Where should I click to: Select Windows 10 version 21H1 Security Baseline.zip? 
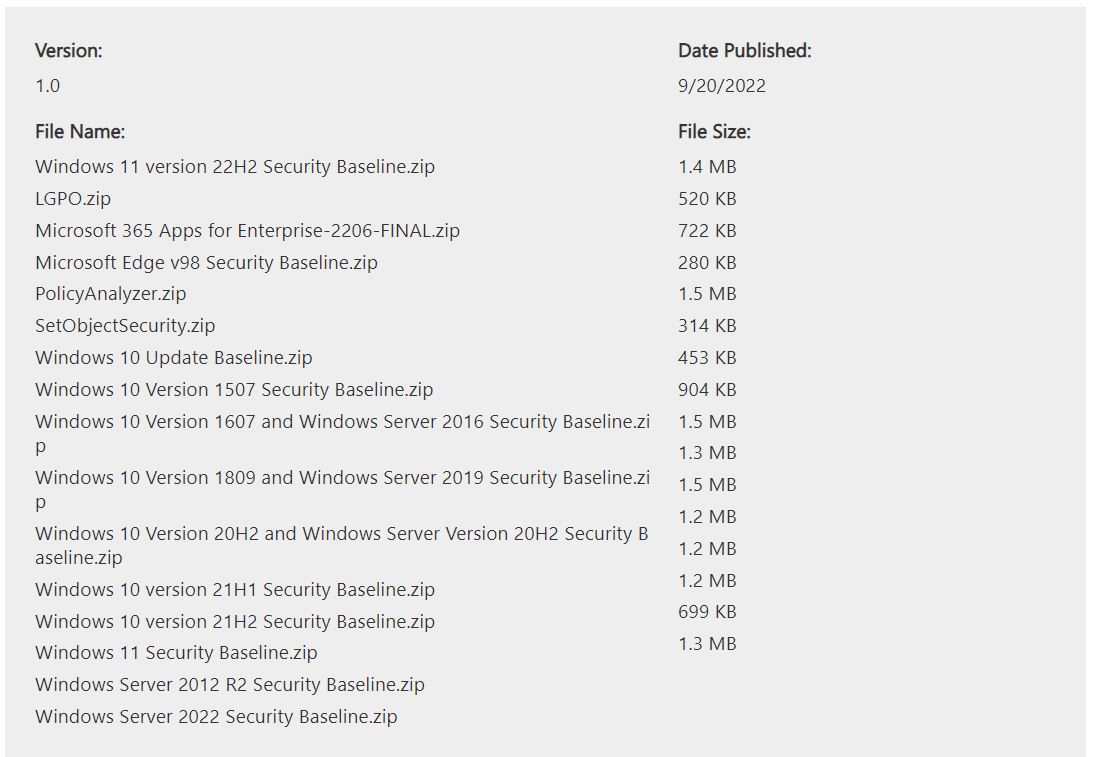(x=235, y=590)
